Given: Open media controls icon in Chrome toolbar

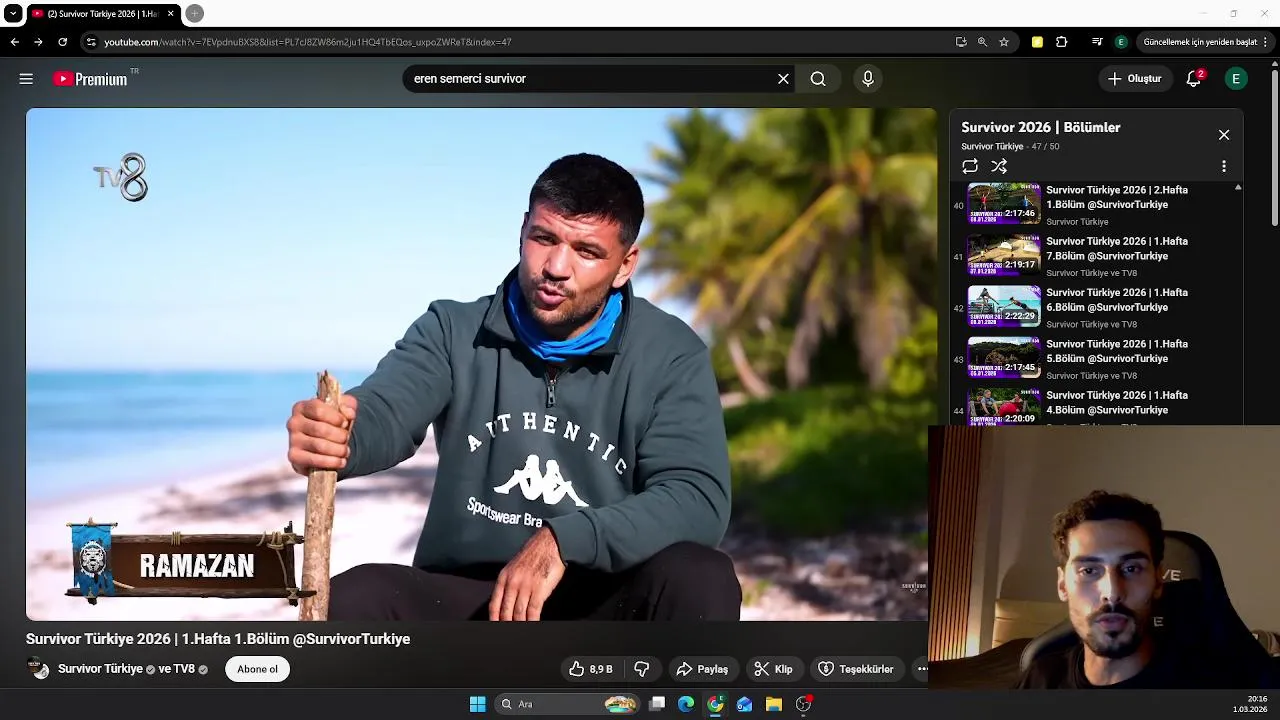Looking at the screenshot, I should (x=1097, y=42).
